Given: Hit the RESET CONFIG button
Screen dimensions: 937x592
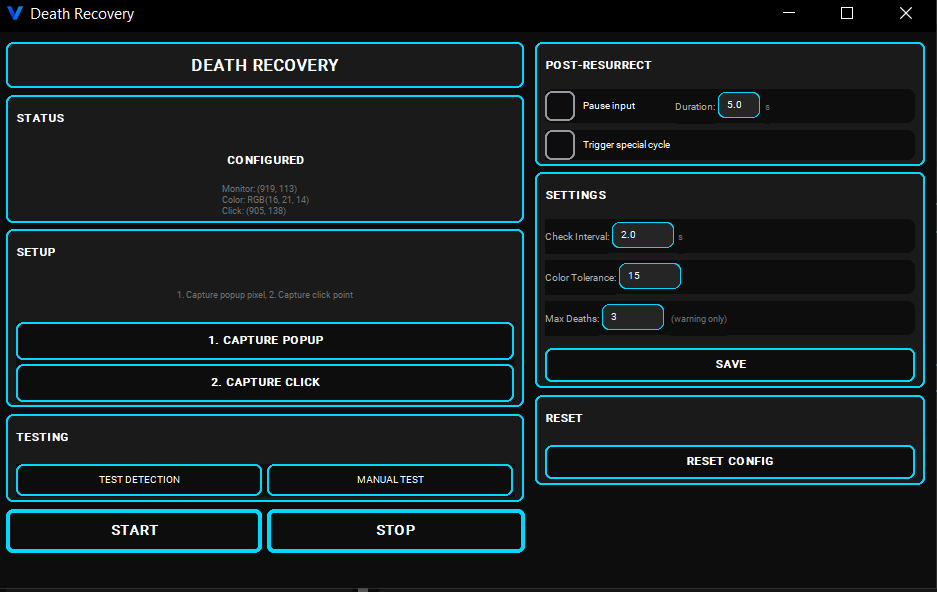Looking at the screenshot, I should point(730,462).
